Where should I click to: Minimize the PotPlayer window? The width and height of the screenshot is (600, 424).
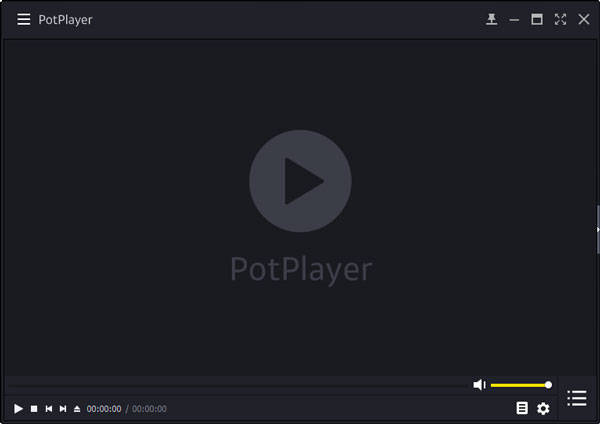[x=514, y=20]
